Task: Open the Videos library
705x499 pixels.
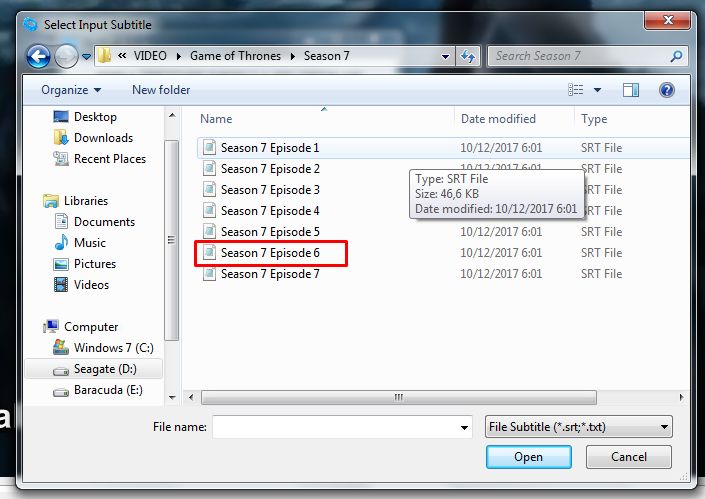Action: tap(81, 285)
